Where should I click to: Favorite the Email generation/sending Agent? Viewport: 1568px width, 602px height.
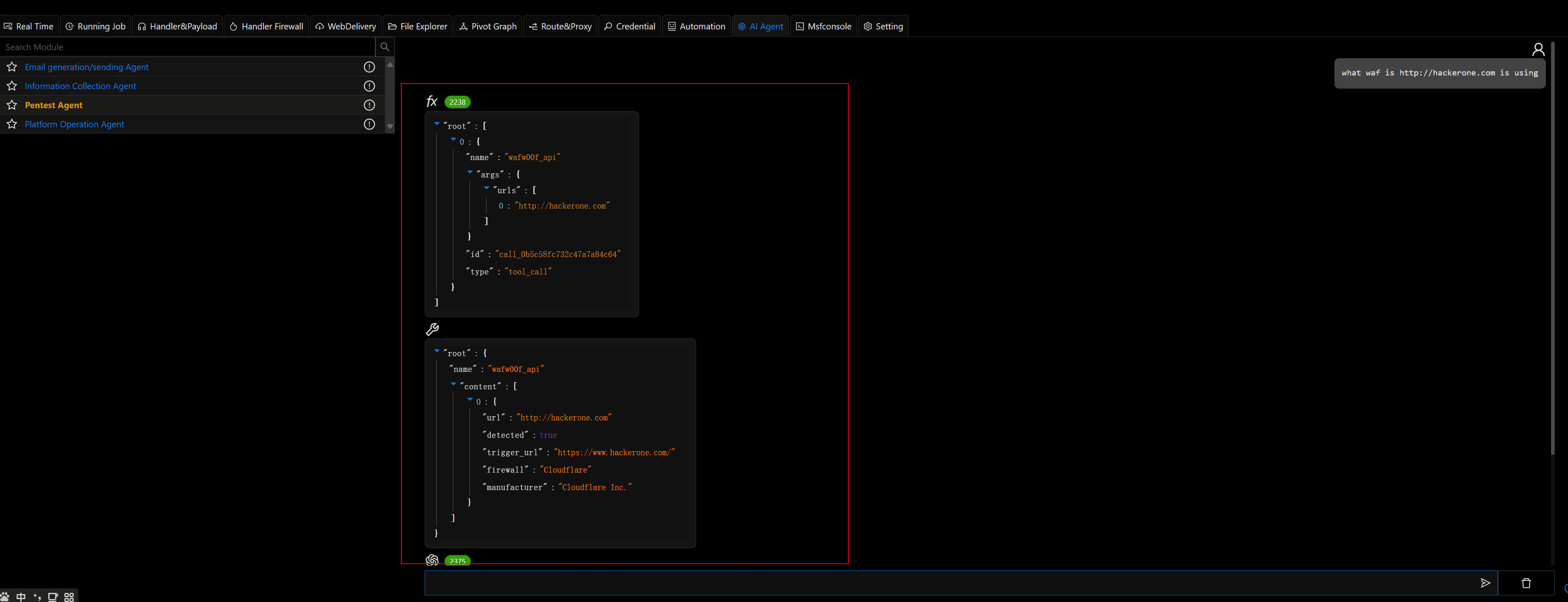[12, 67]
